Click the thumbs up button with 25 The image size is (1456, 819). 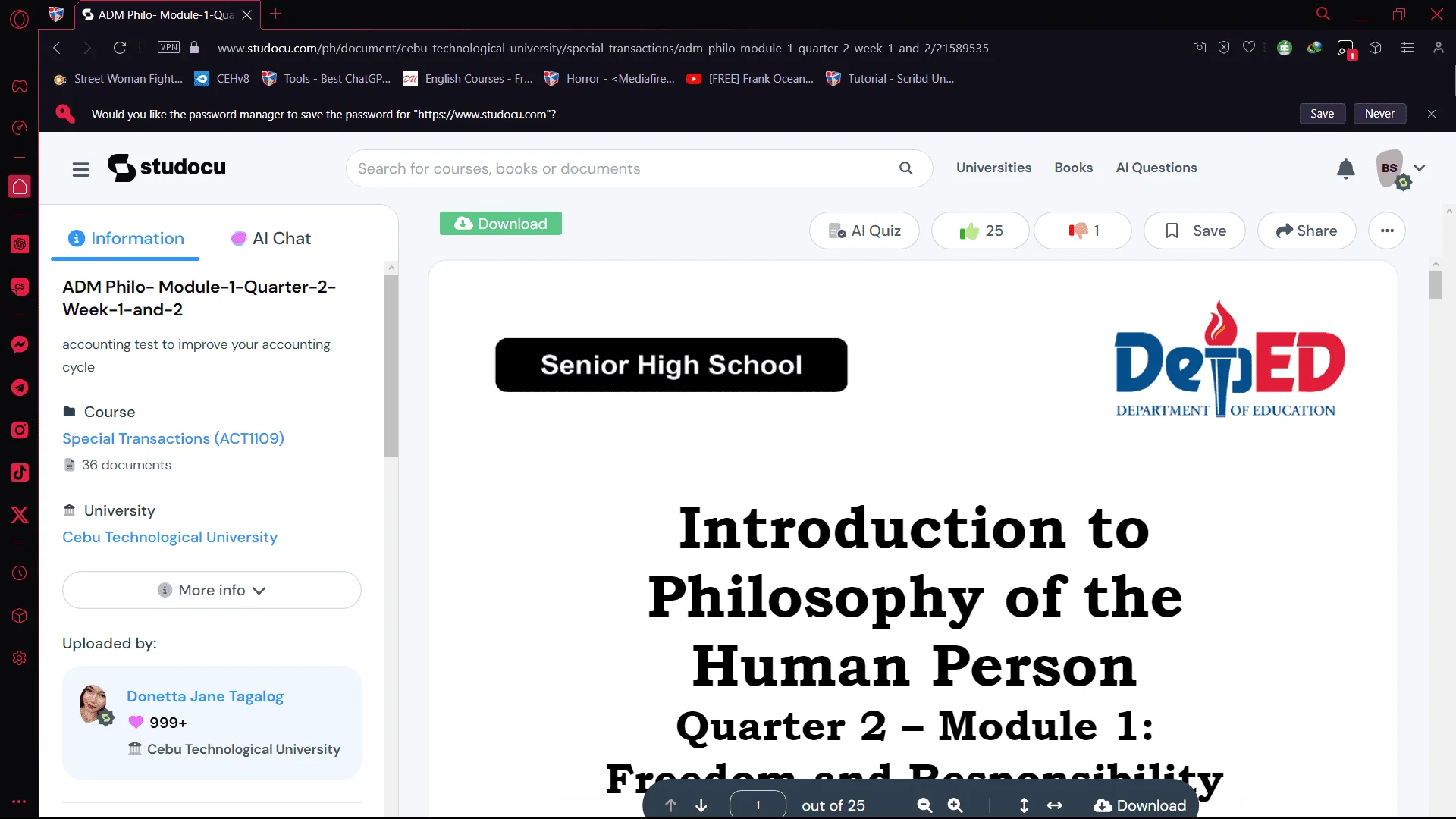[x=981, y=231]
